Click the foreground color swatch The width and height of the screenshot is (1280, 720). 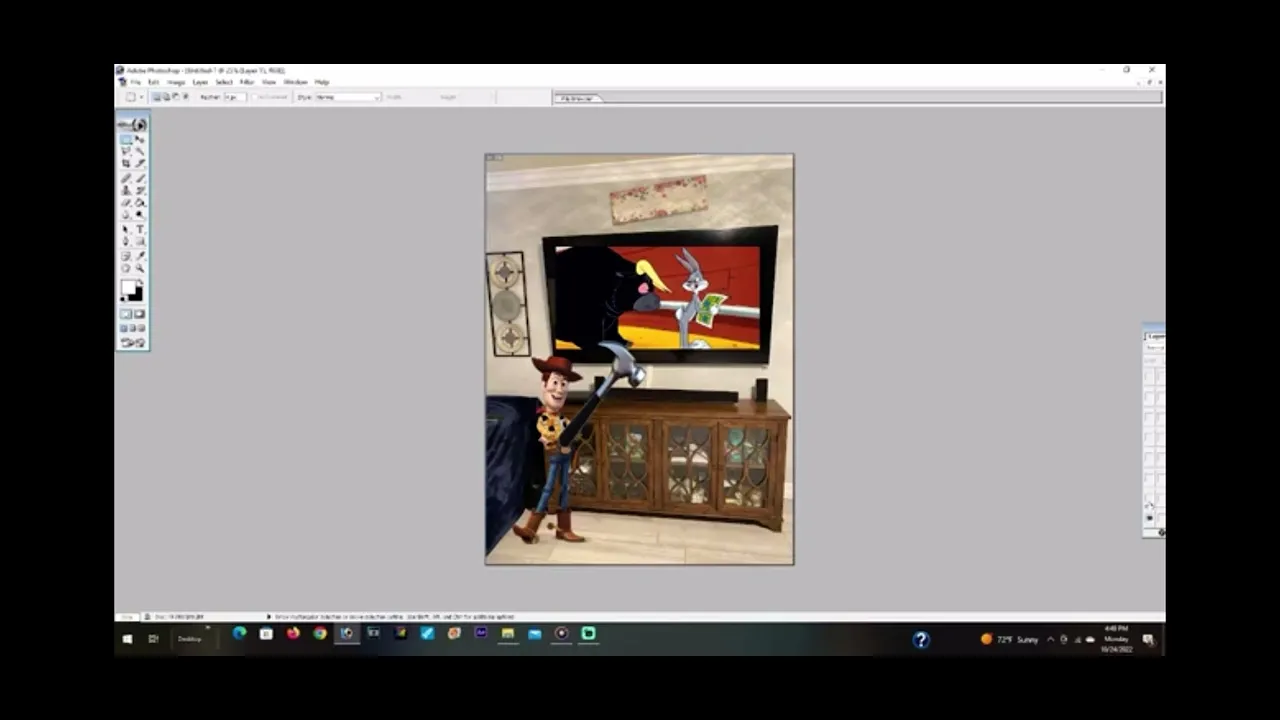click(x=127, y=287)
